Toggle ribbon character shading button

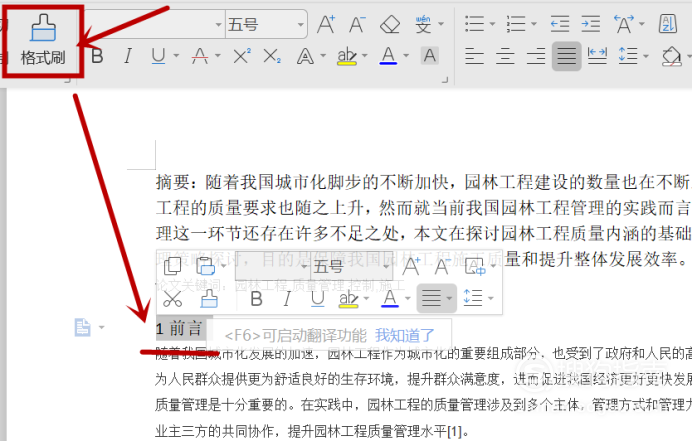point(429,56)
